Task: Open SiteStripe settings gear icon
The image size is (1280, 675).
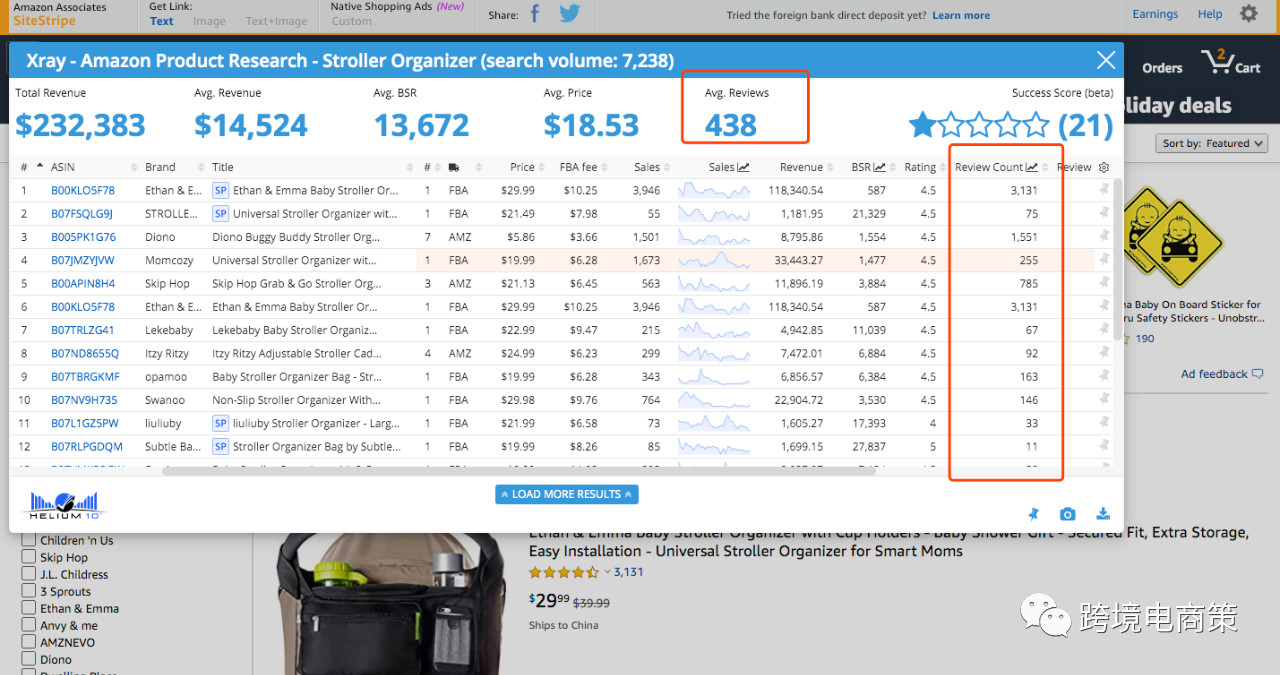Action: 1248,14
